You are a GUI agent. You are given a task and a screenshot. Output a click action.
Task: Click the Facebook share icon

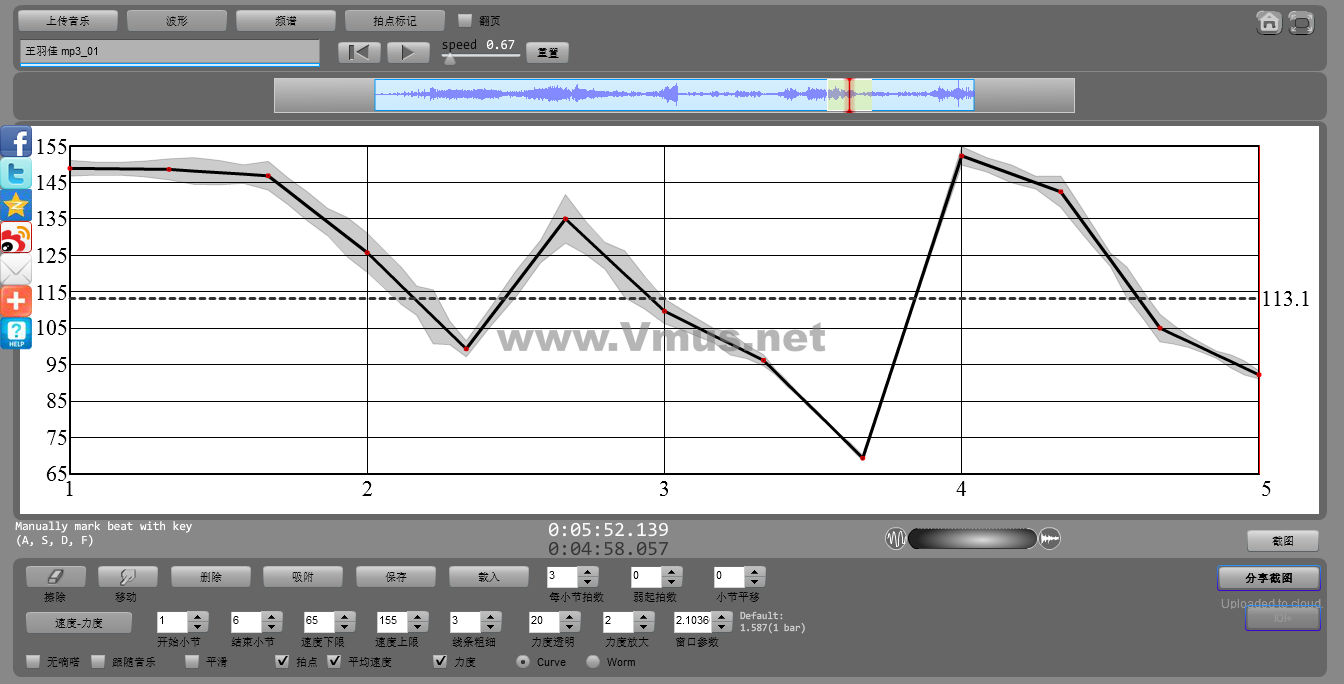click(x=15, y=142)
